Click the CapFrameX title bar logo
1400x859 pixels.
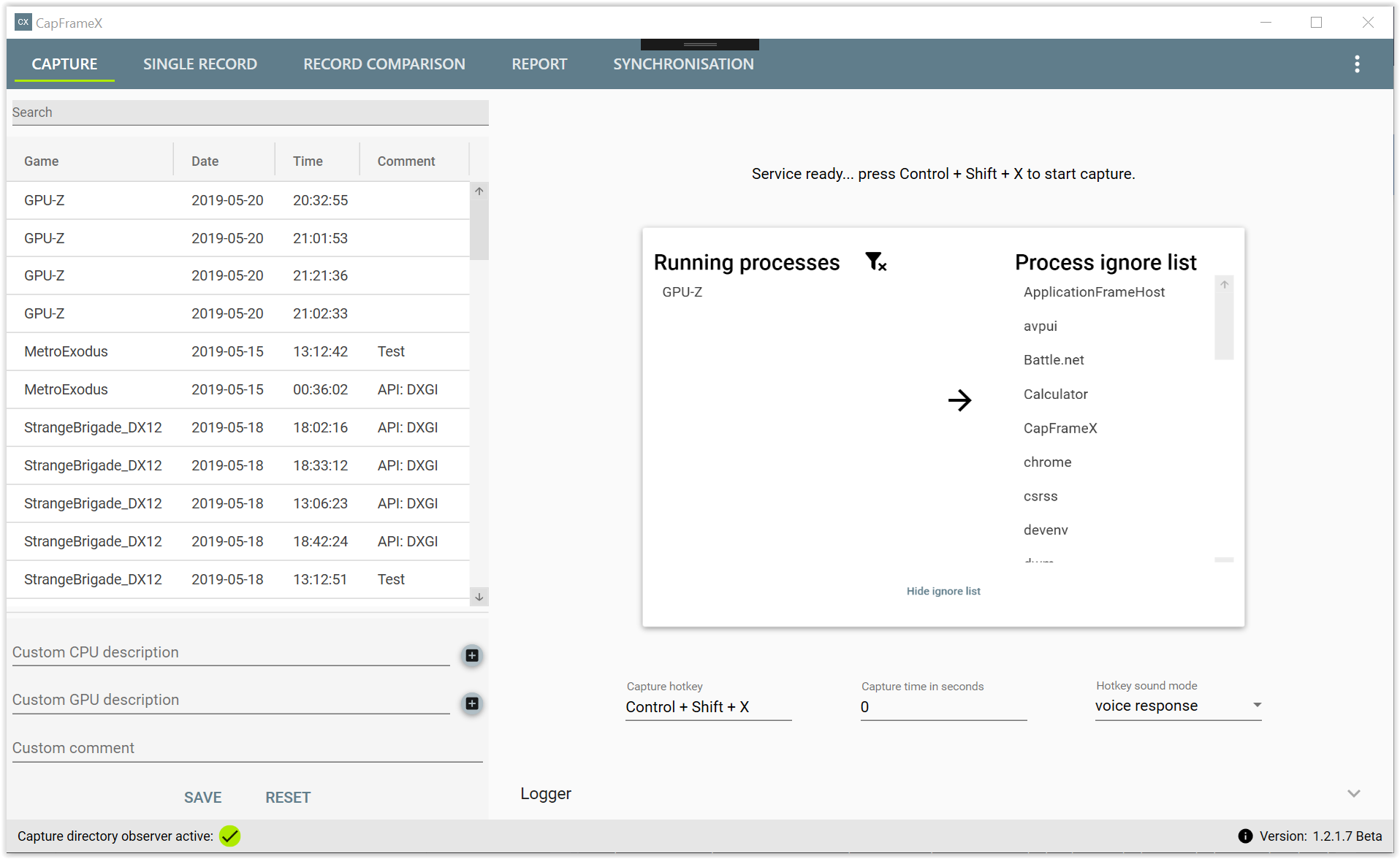(x=23, y=22)
